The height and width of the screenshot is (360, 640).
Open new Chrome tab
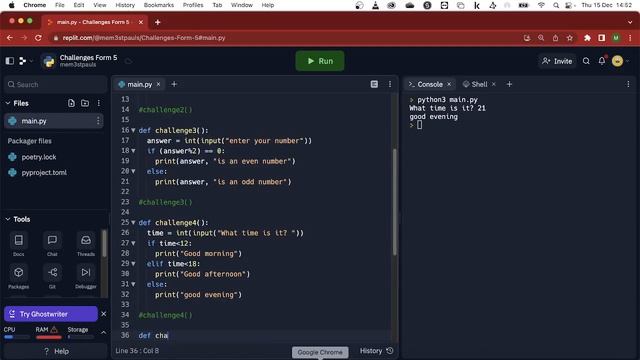pyautogui.click(x=158, y=22)
